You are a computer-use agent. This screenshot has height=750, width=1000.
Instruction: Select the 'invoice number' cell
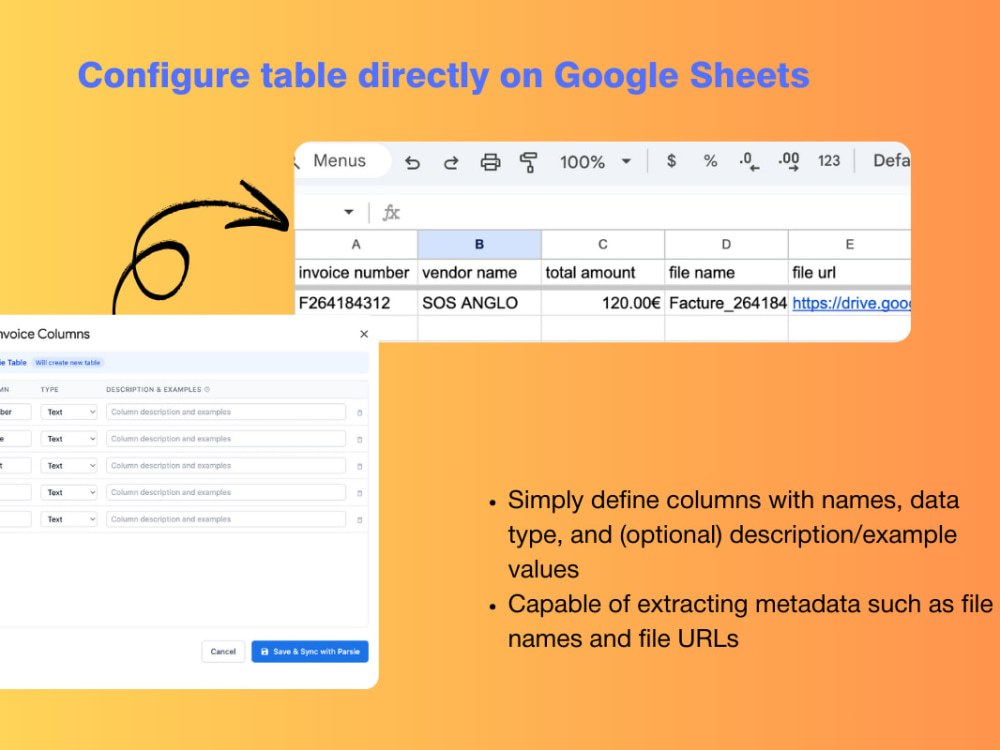pos(356,272)
